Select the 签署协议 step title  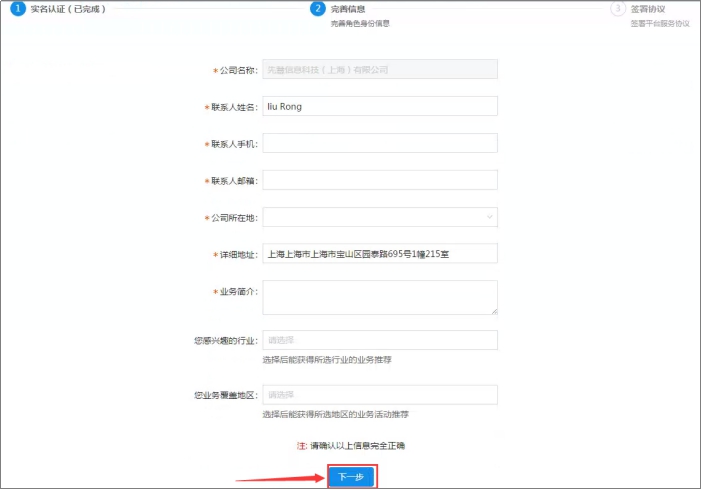point(647,9)
